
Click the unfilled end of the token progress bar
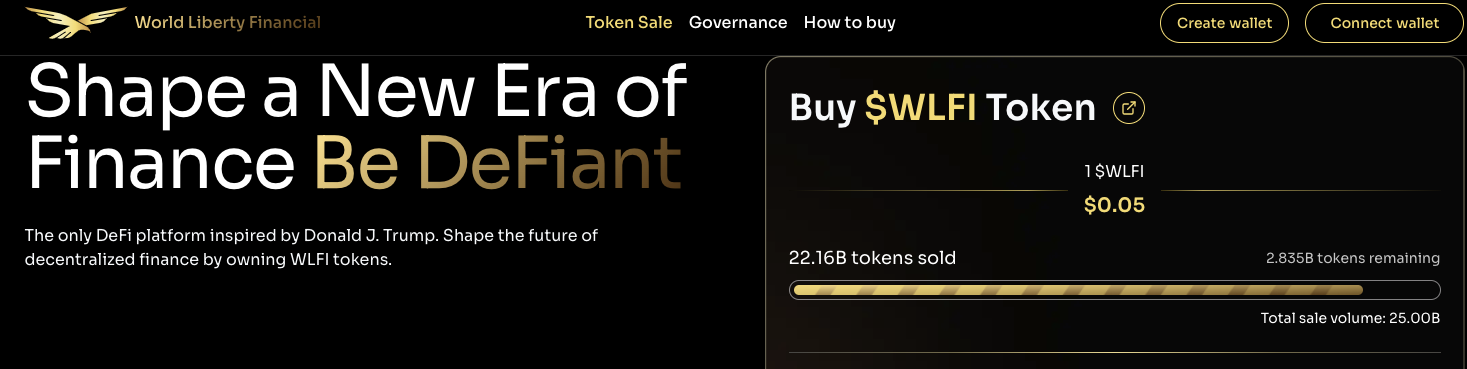click(x=1401, y=290)
